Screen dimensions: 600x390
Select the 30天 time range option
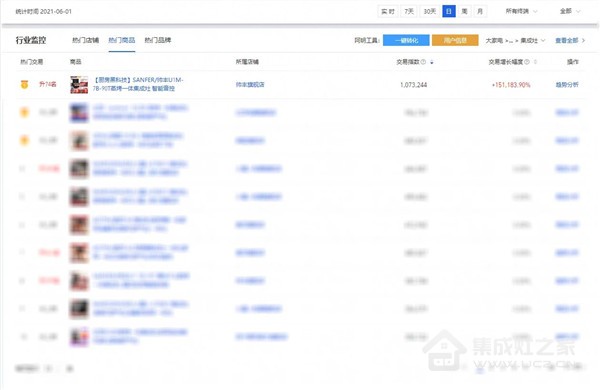430,11
